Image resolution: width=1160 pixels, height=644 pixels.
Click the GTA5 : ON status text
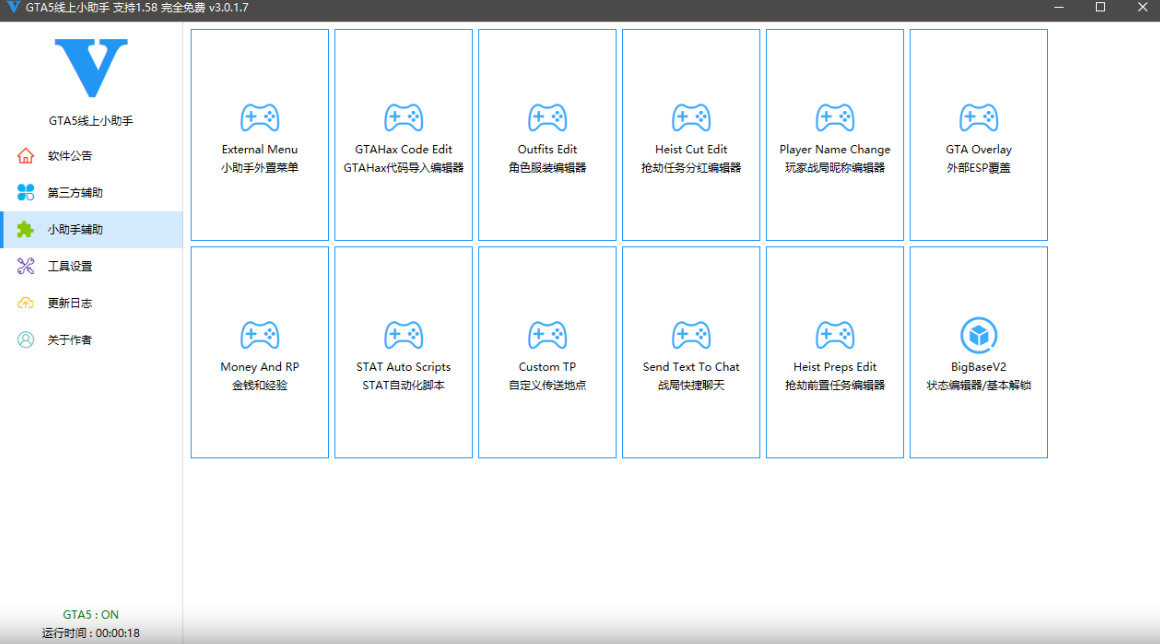[x=91, y=615]
